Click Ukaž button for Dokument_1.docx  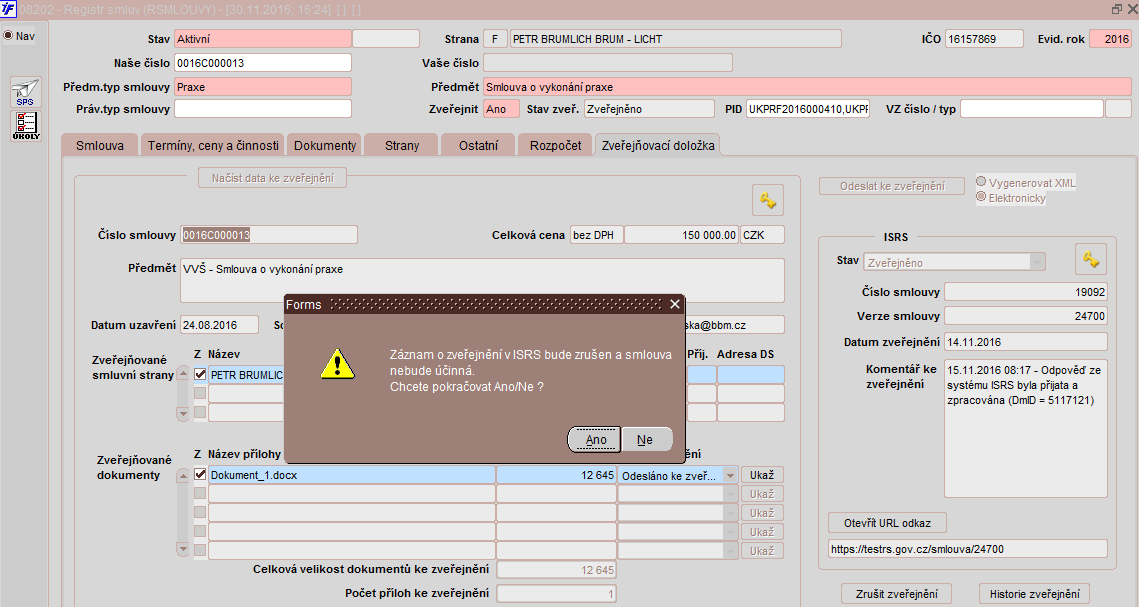[x=762, y=475]
